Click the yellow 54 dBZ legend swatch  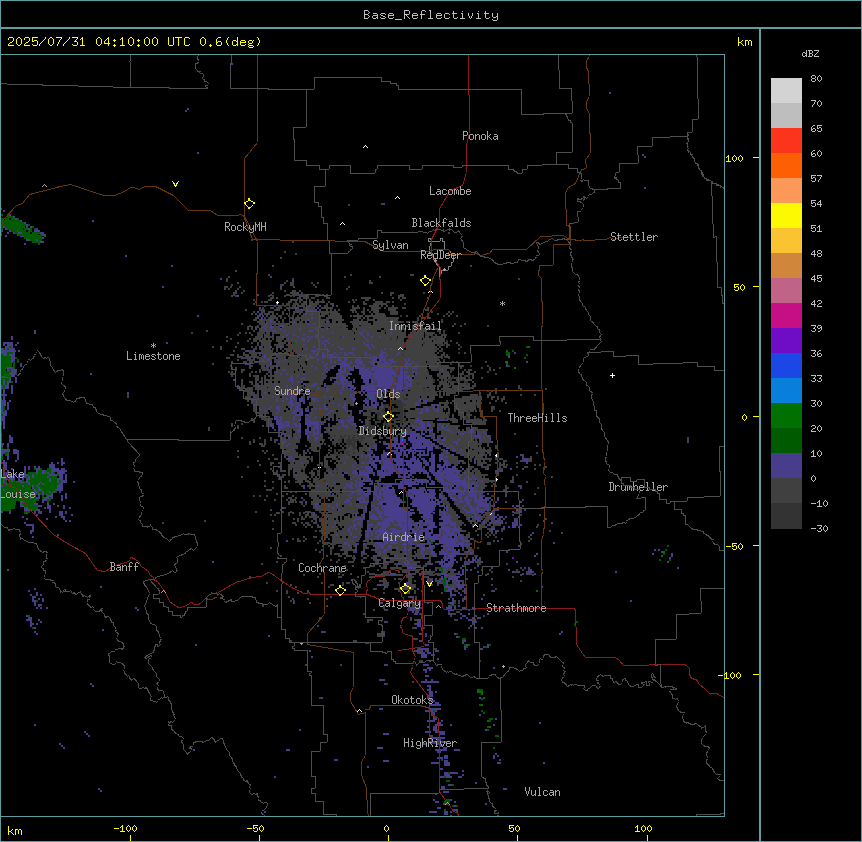(786, 215)
